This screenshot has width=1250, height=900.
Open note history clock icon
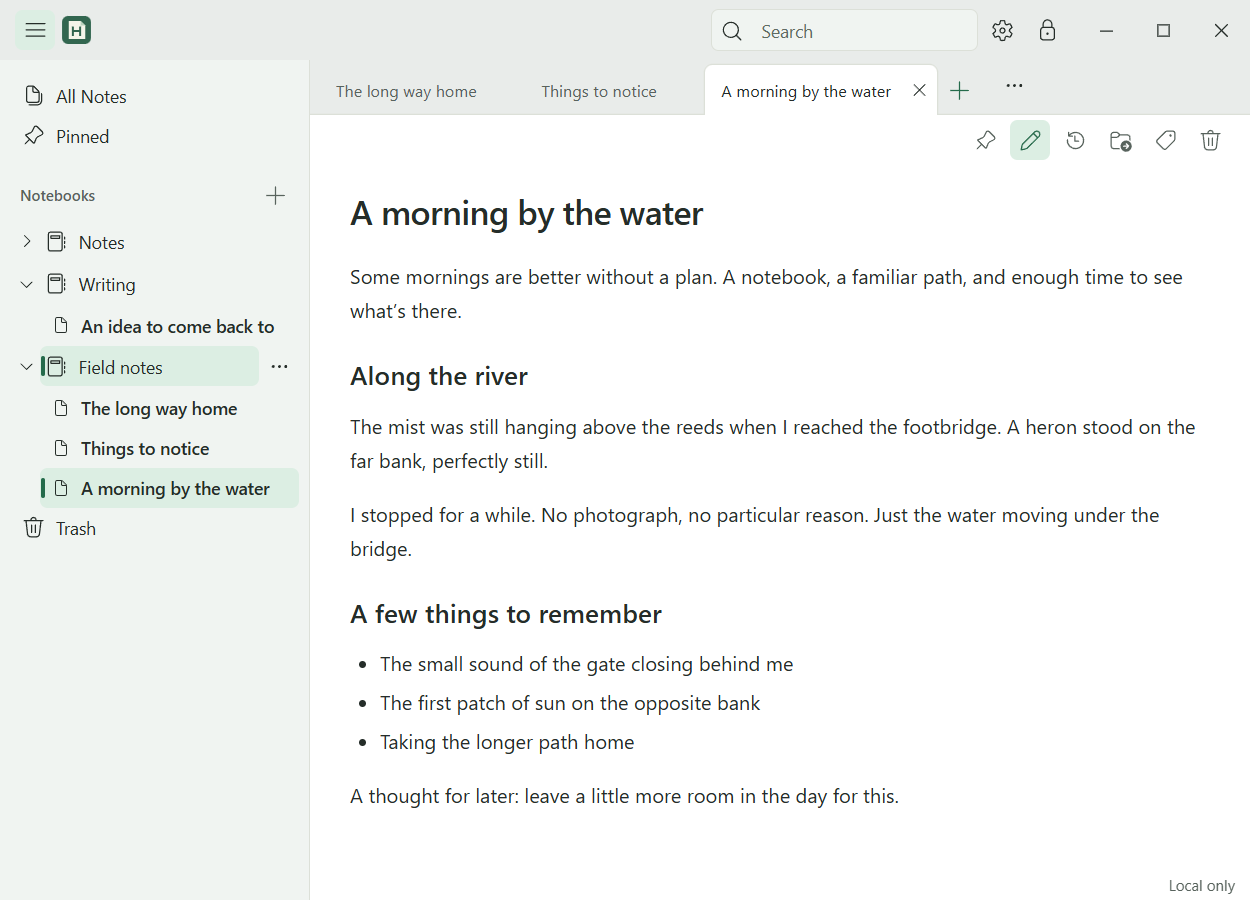point(1075,140)
